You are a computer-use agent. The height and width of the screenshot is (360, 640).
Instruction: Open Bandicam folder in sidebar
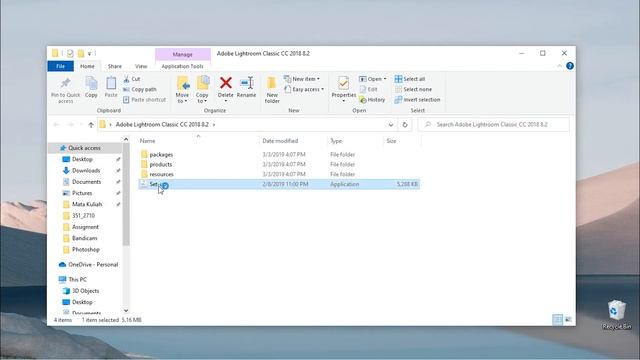[x=84, y=238]
